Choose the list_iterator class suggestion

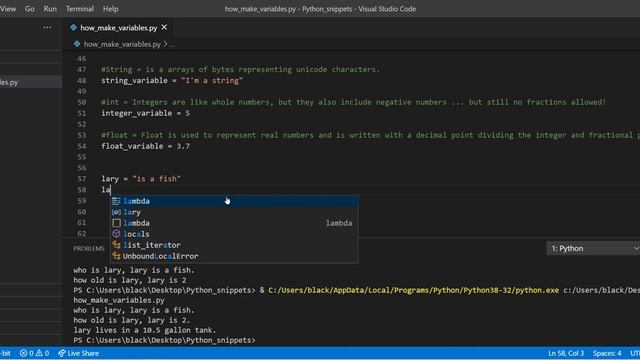point(234,245)
